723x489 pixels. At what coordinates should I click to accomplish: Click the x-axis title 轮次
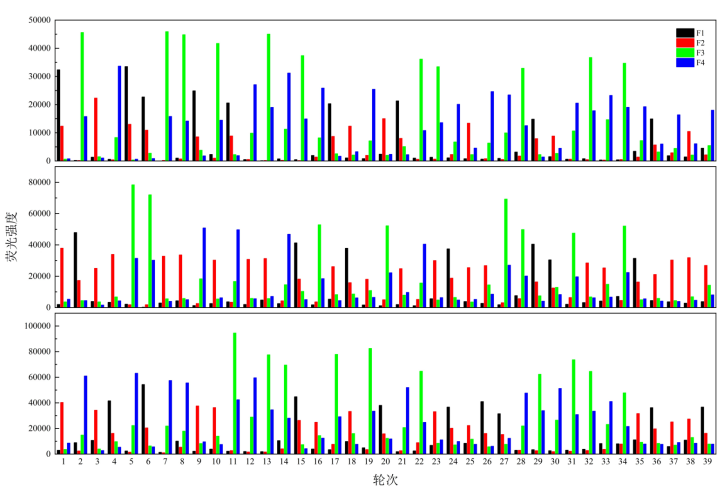385,480
